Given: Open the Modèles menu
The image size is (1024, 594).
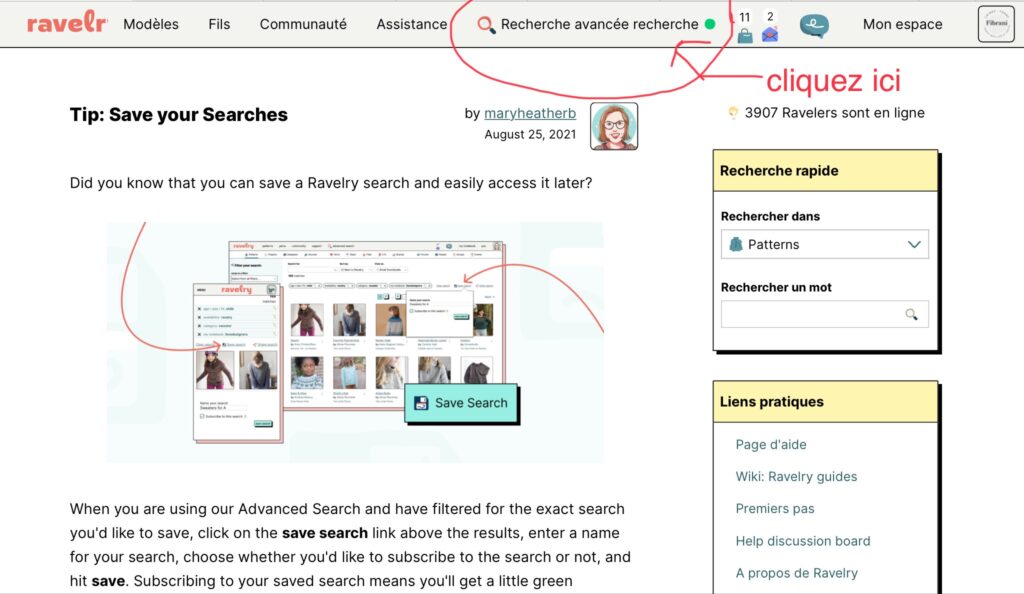Looking at the screenshot, I should pos(151,24).
